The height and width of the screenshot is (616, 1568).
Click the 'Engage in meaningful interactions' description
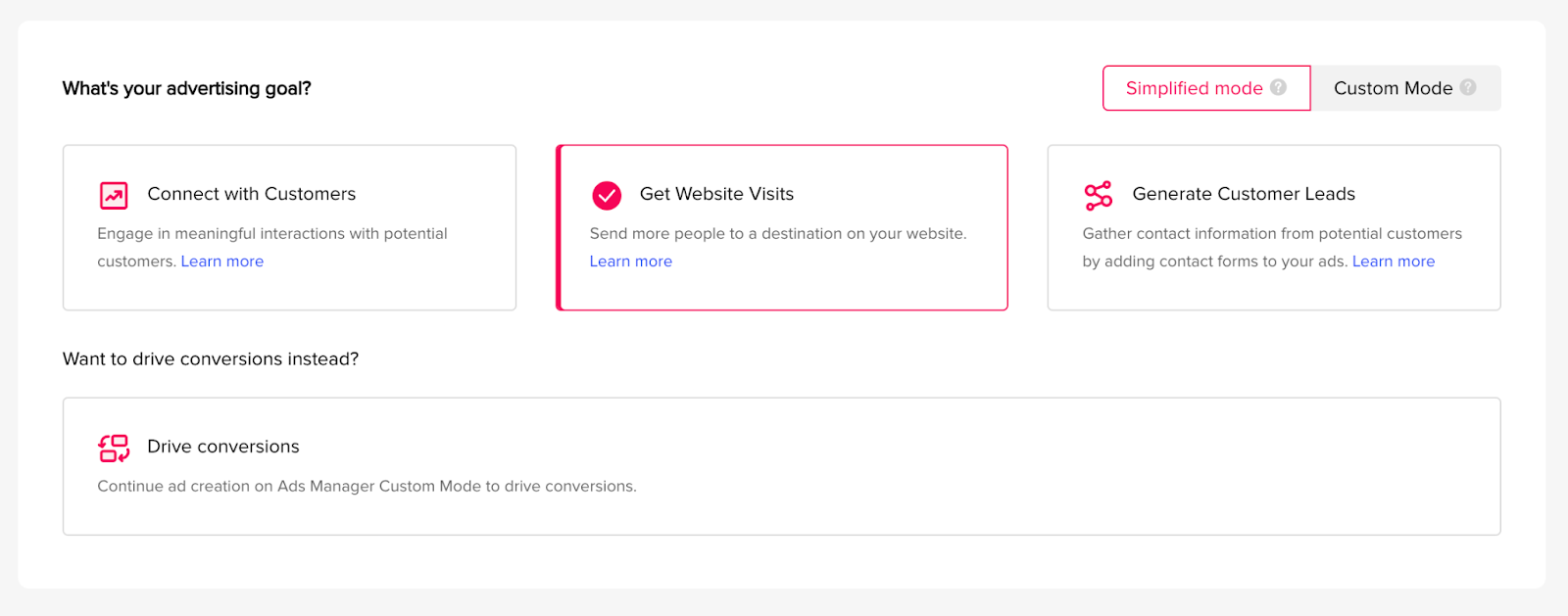click(272, 234)
